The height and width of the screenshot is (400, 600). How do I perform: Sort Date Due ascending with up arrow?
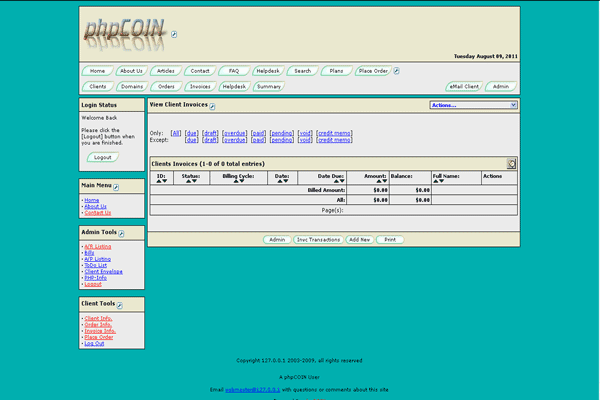point(336,181)
